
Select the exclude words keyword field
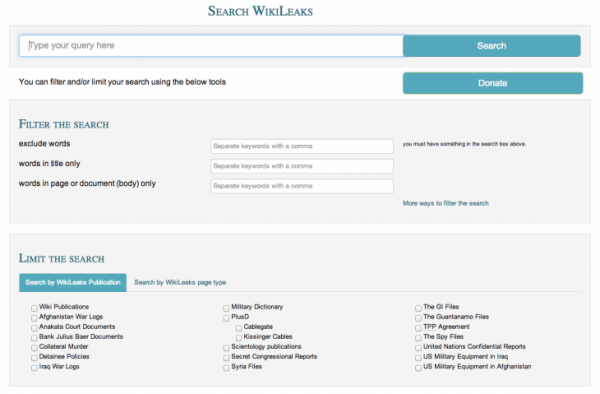(x=302, y=146)
